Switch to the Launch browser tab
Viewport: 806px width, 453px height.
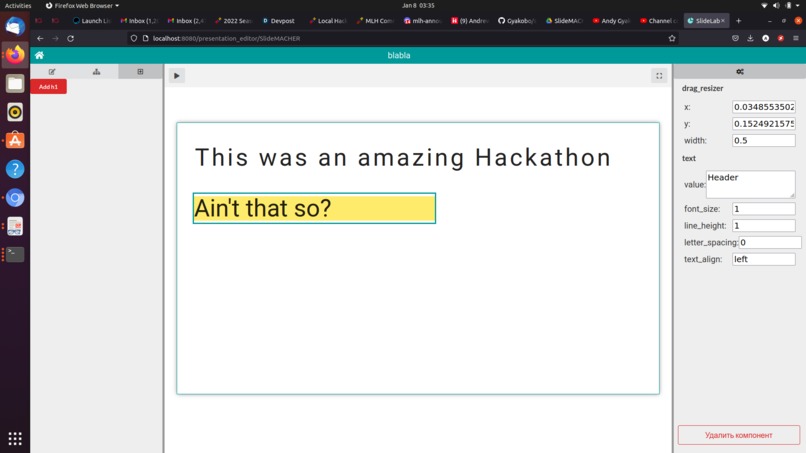point(91,21)
